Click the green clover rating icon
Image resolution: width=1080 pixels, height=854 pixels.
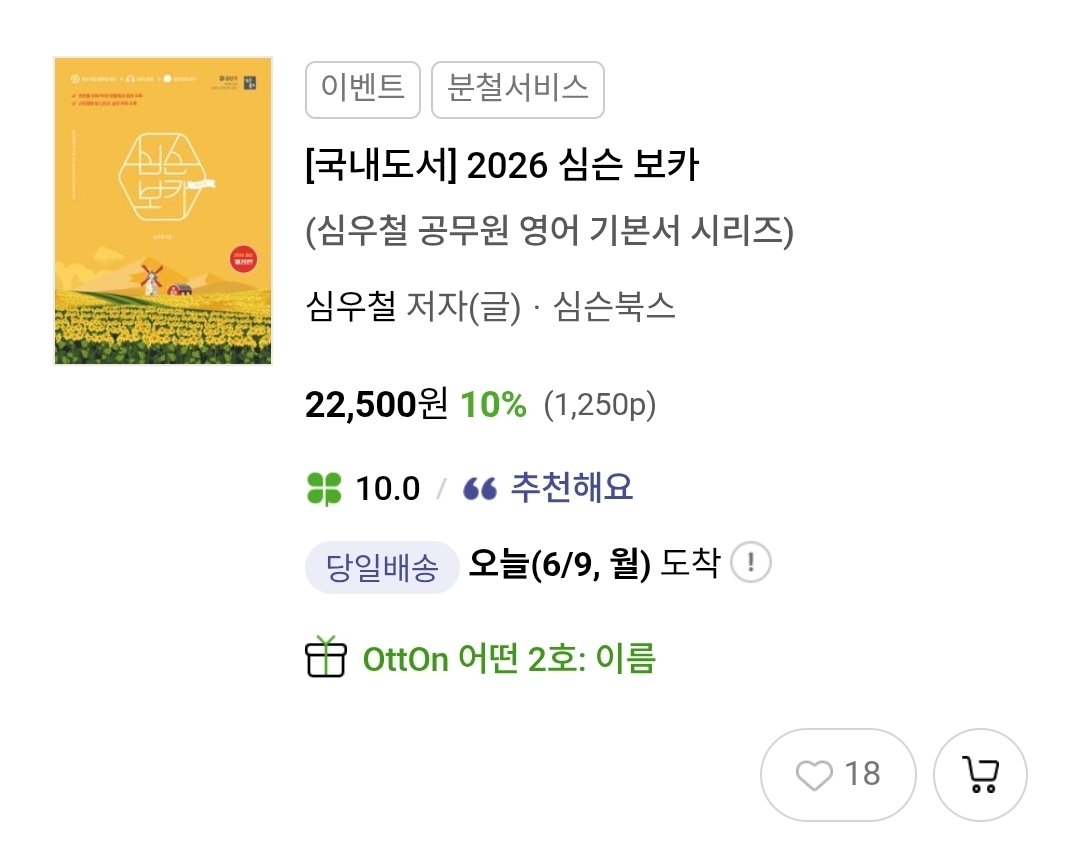click(x=324, y=489)
